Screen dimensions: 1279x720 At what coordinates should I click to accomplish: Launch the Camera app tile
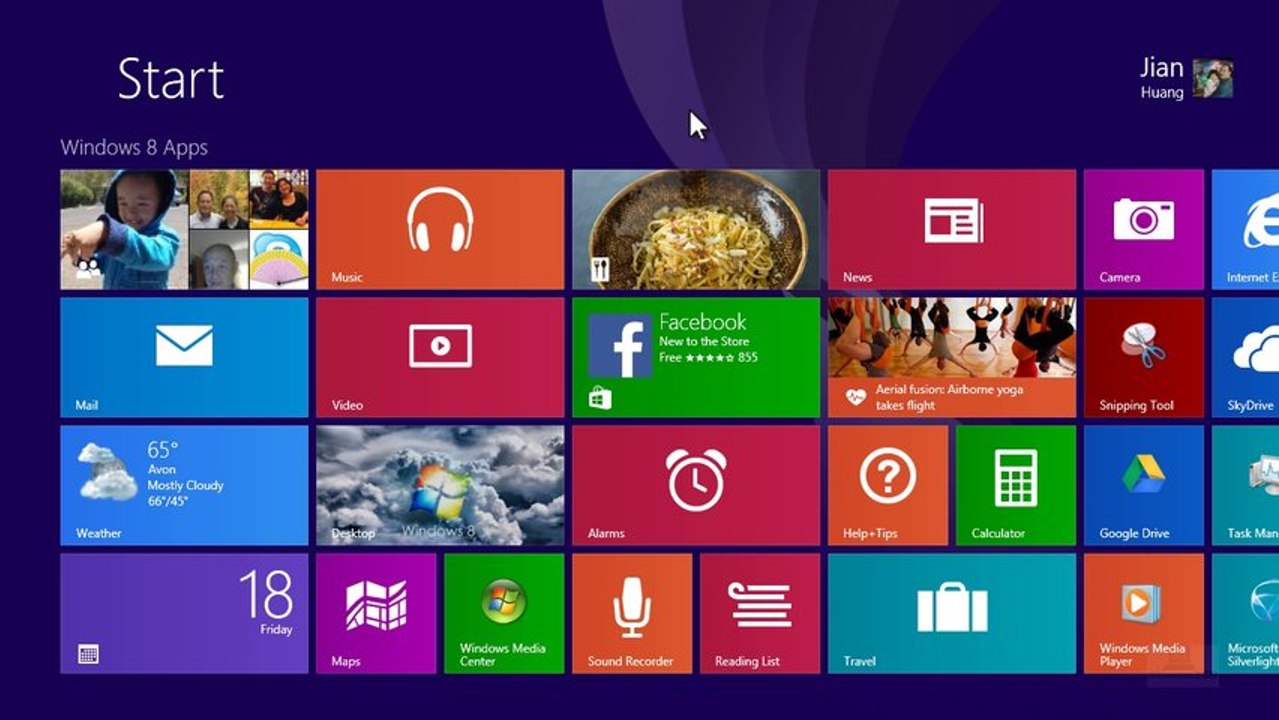(1144, 230)
